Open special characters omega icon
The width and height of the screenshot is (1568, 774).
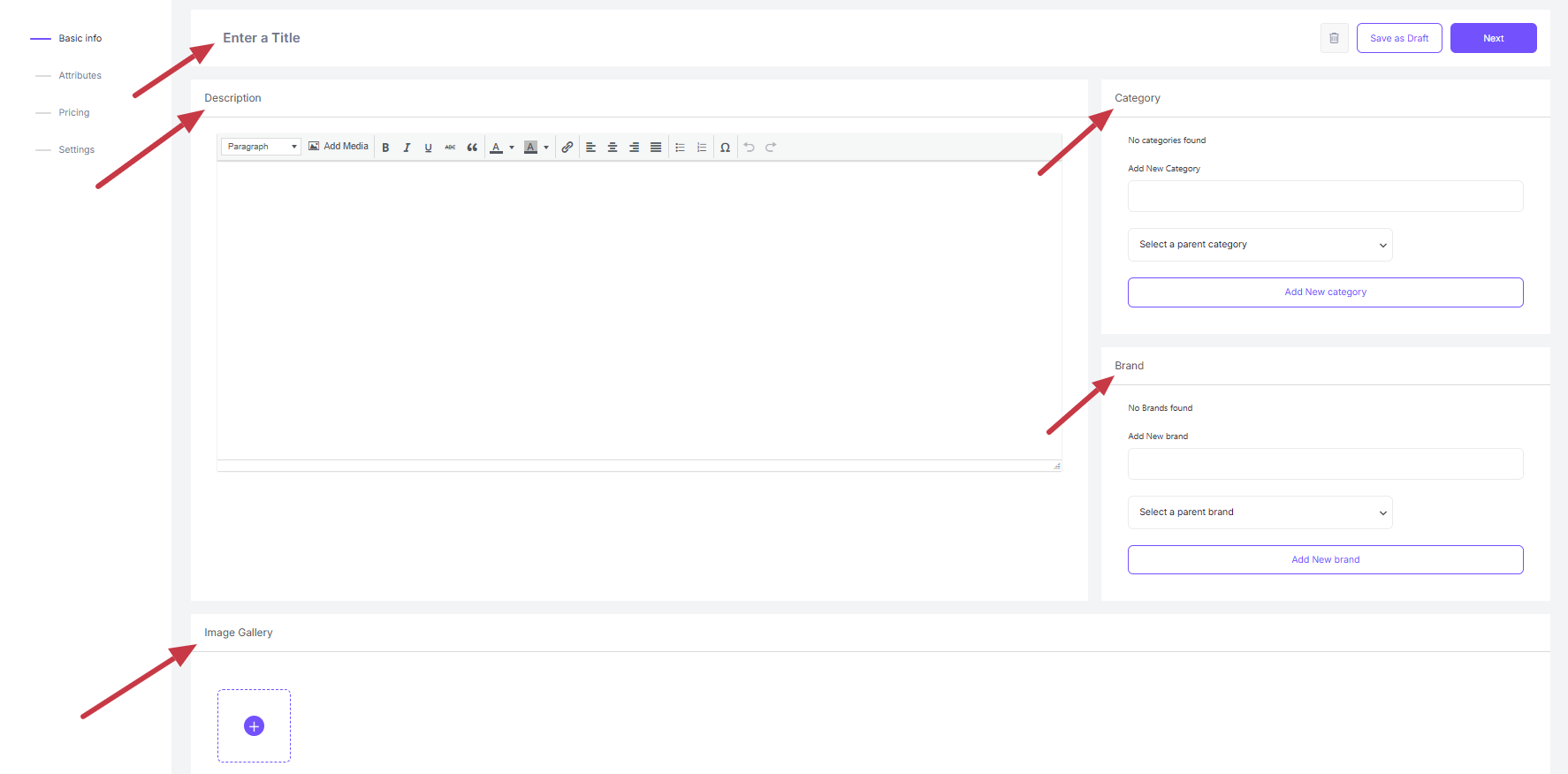pos(725,148)
